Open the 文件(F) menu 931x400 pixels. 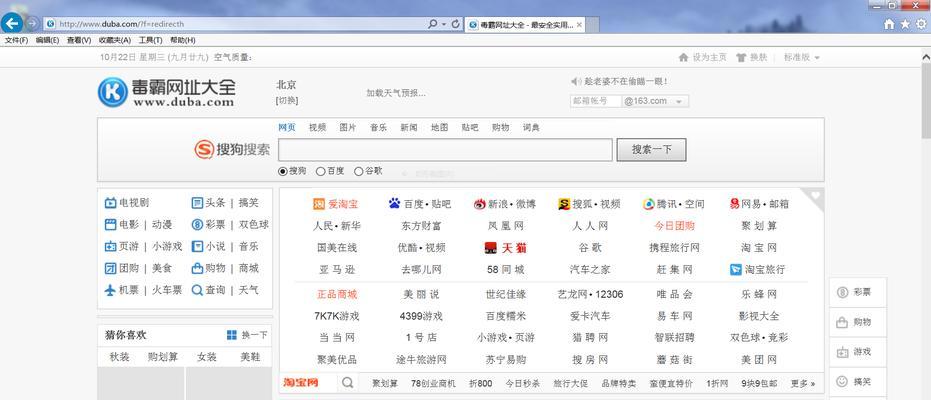(x=16, y=40)
